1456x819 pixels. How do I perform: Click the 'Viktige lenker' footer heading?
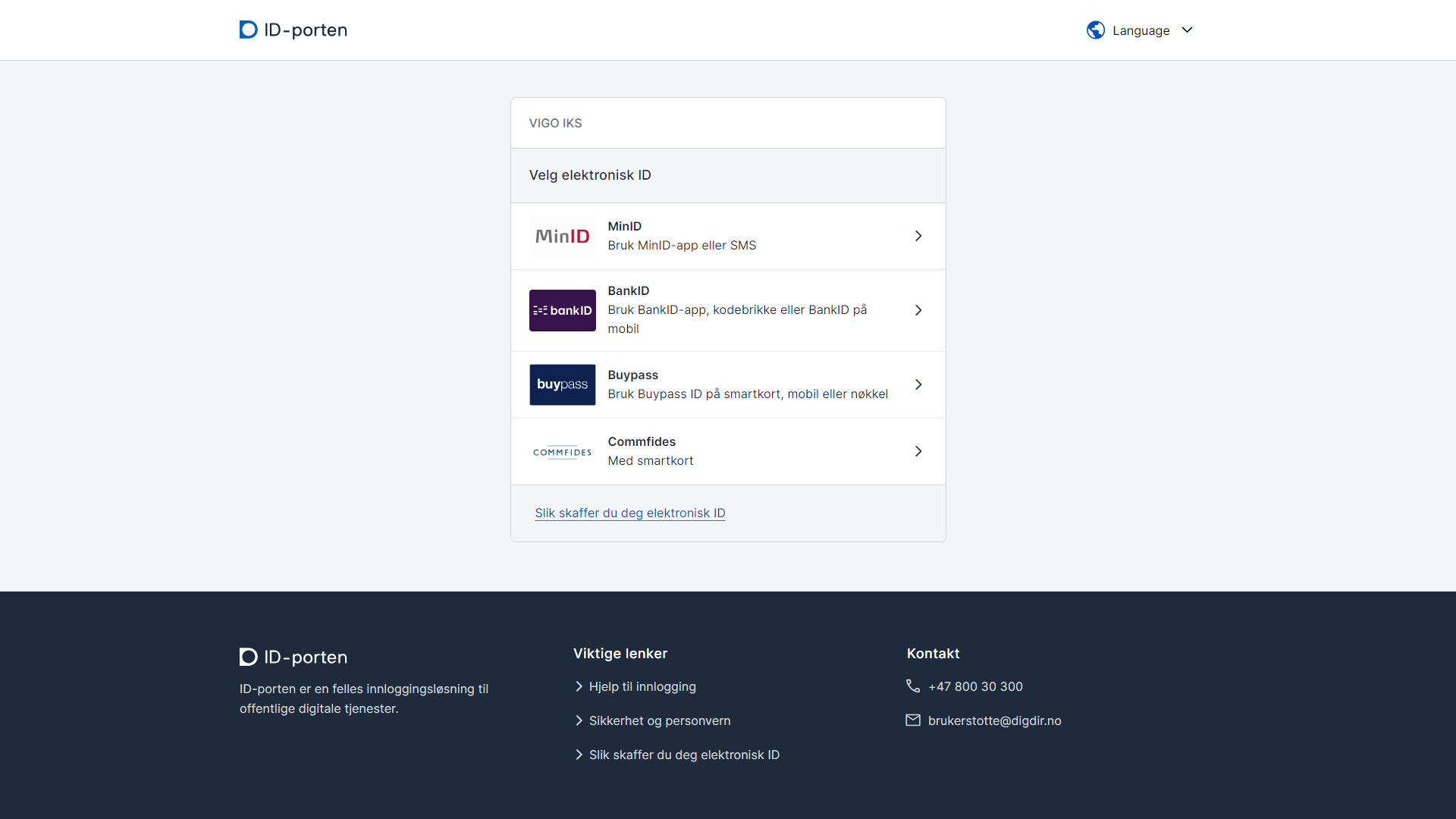pyautogui.click(x=620, y=654)
